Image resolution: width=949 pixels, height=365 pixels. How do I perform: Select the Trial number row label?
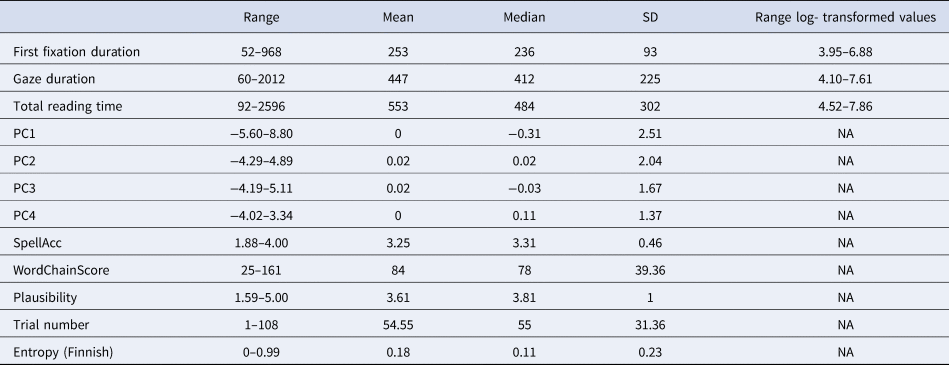51,324
